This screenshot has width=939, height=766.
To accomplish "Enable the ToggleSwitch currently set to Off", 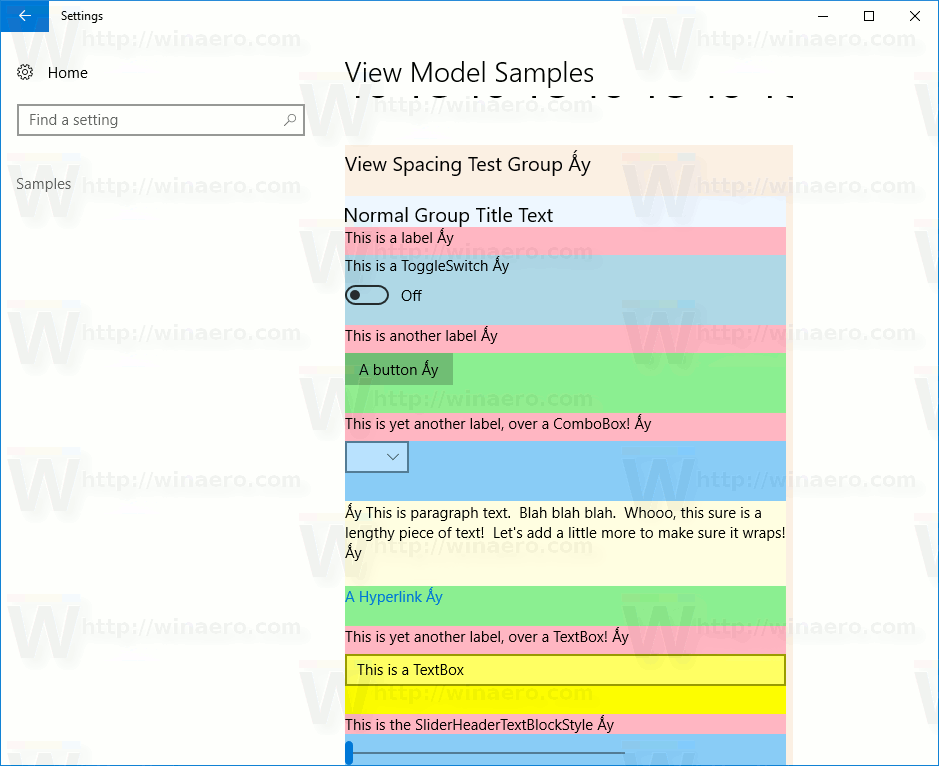I will [x=367, y=295].
